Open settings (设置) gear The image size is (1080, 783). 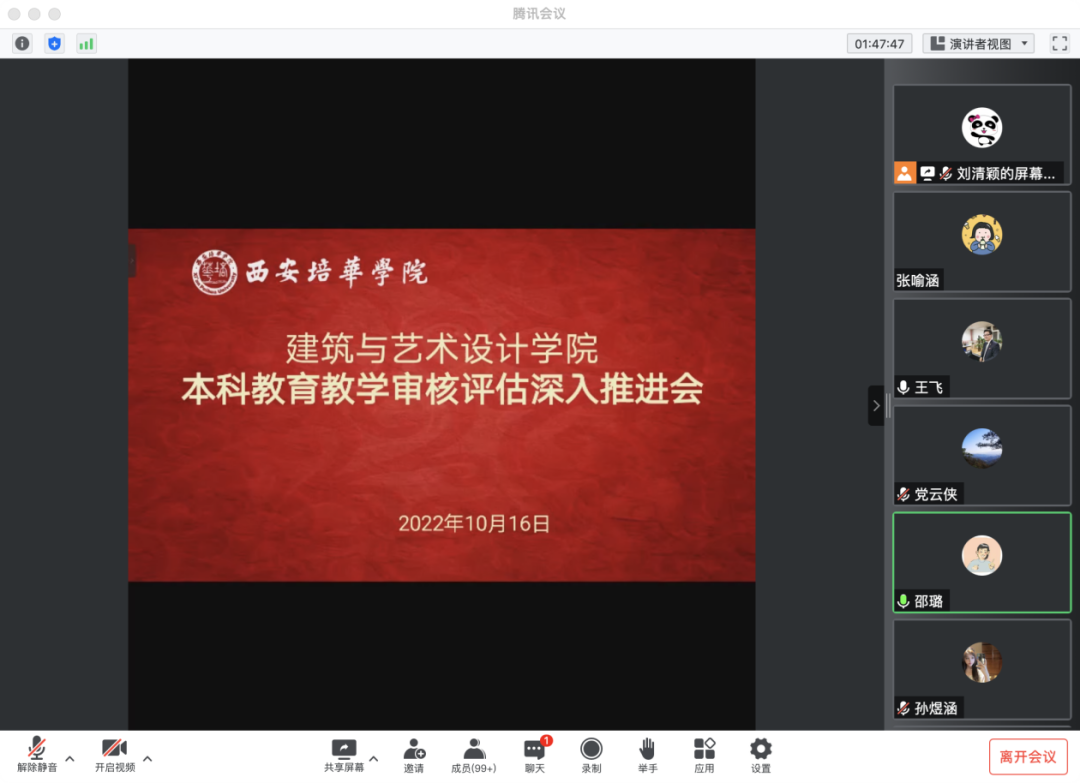coord(761,755)
